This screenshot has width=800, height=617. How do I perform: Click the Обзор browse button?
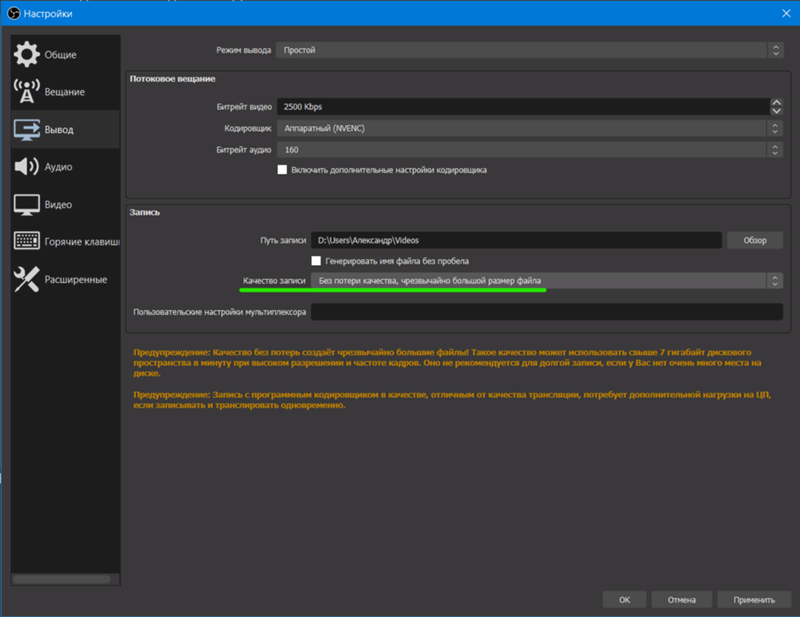coord(754,240)
